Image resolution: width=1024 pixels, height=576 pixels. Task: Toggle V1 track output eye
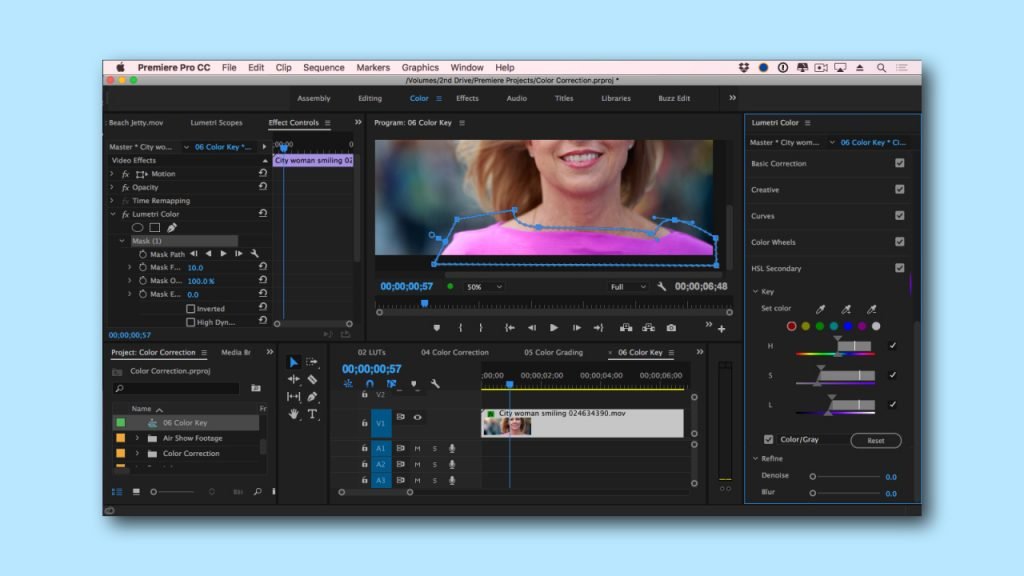pyautogui.click(x=417, y=417)
